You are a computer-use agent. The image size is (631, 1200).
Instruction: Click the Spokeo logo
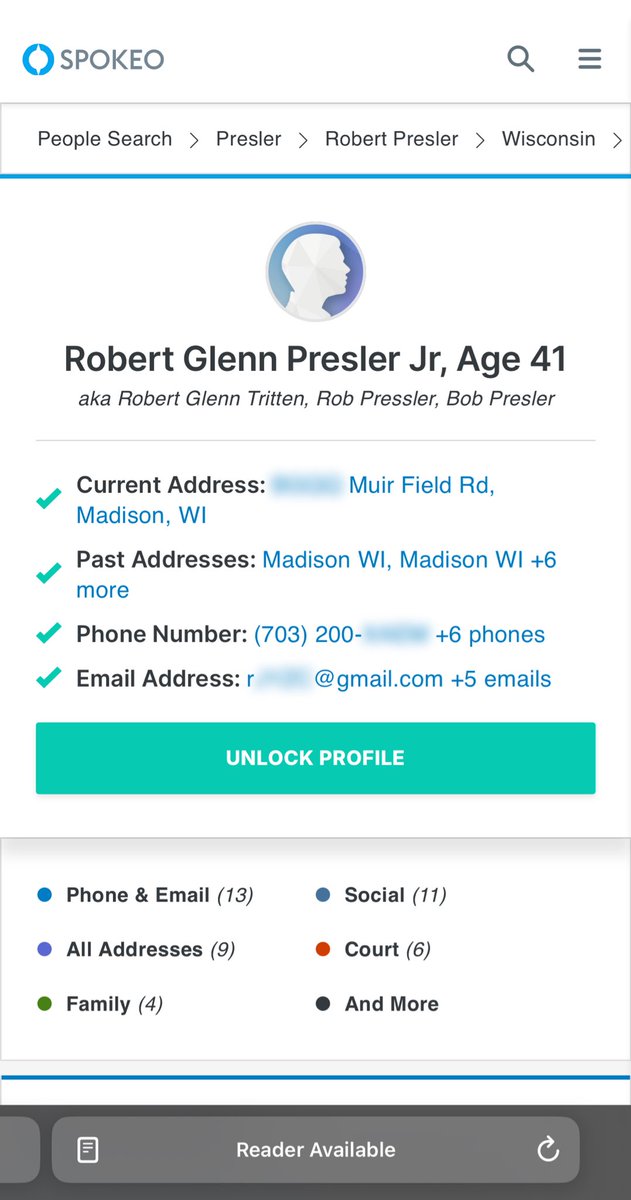tap(93, 59)
